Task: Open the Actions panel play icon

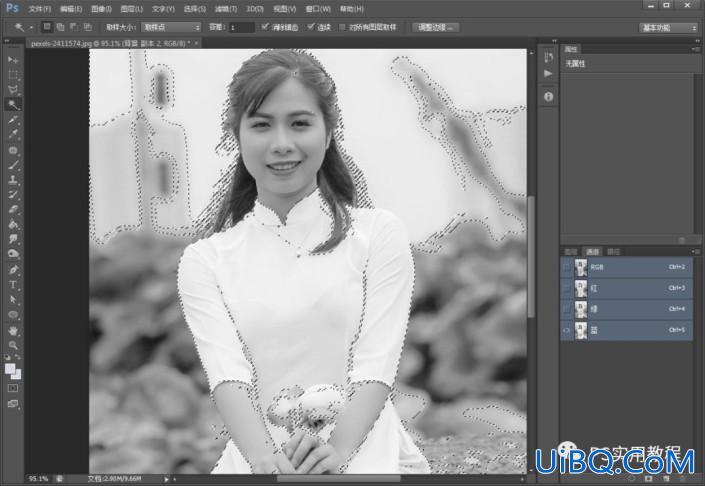Action: (549, 73)
